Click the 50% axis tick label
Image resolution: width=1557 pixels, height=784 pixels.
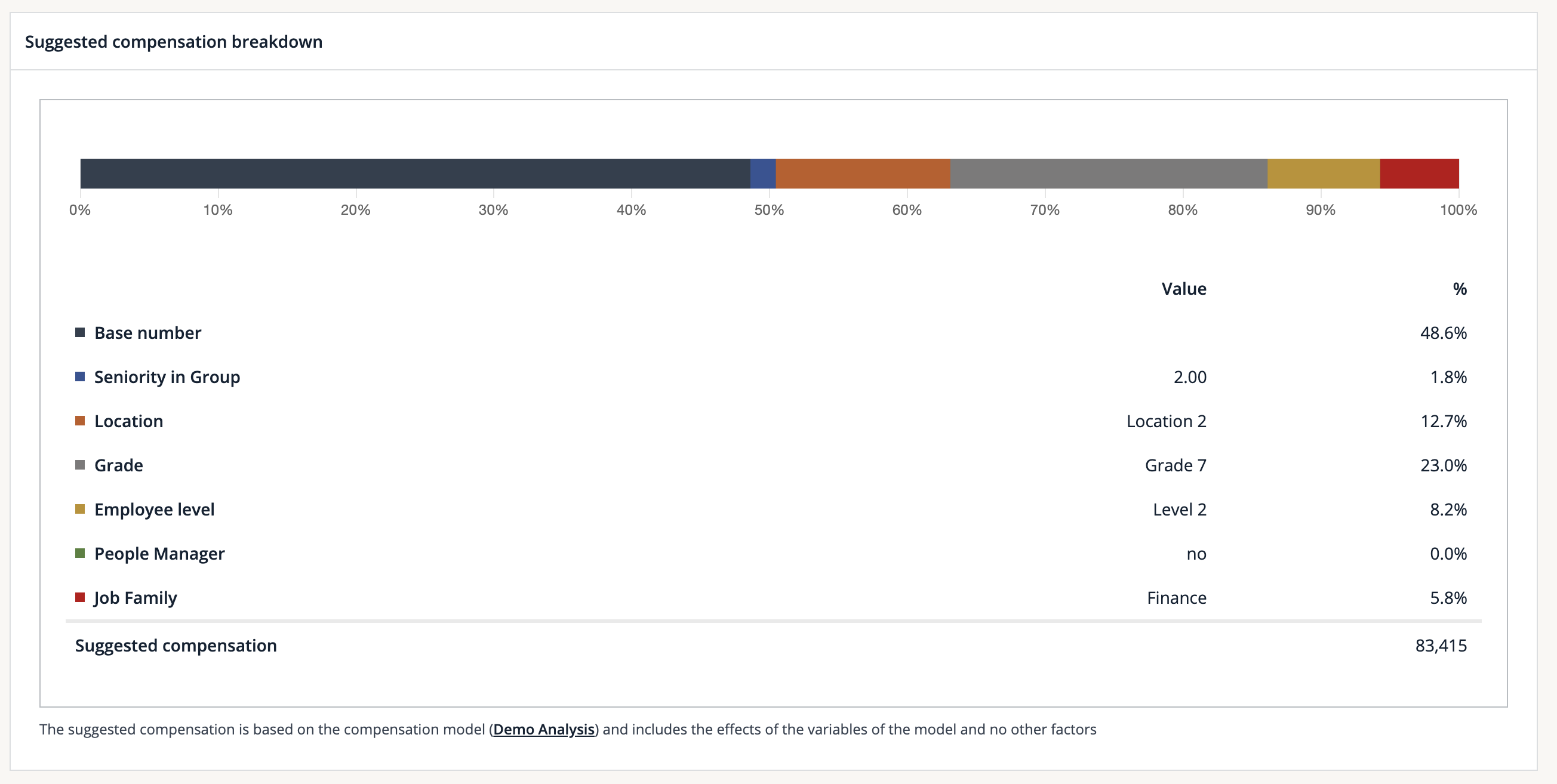[769, 209]
